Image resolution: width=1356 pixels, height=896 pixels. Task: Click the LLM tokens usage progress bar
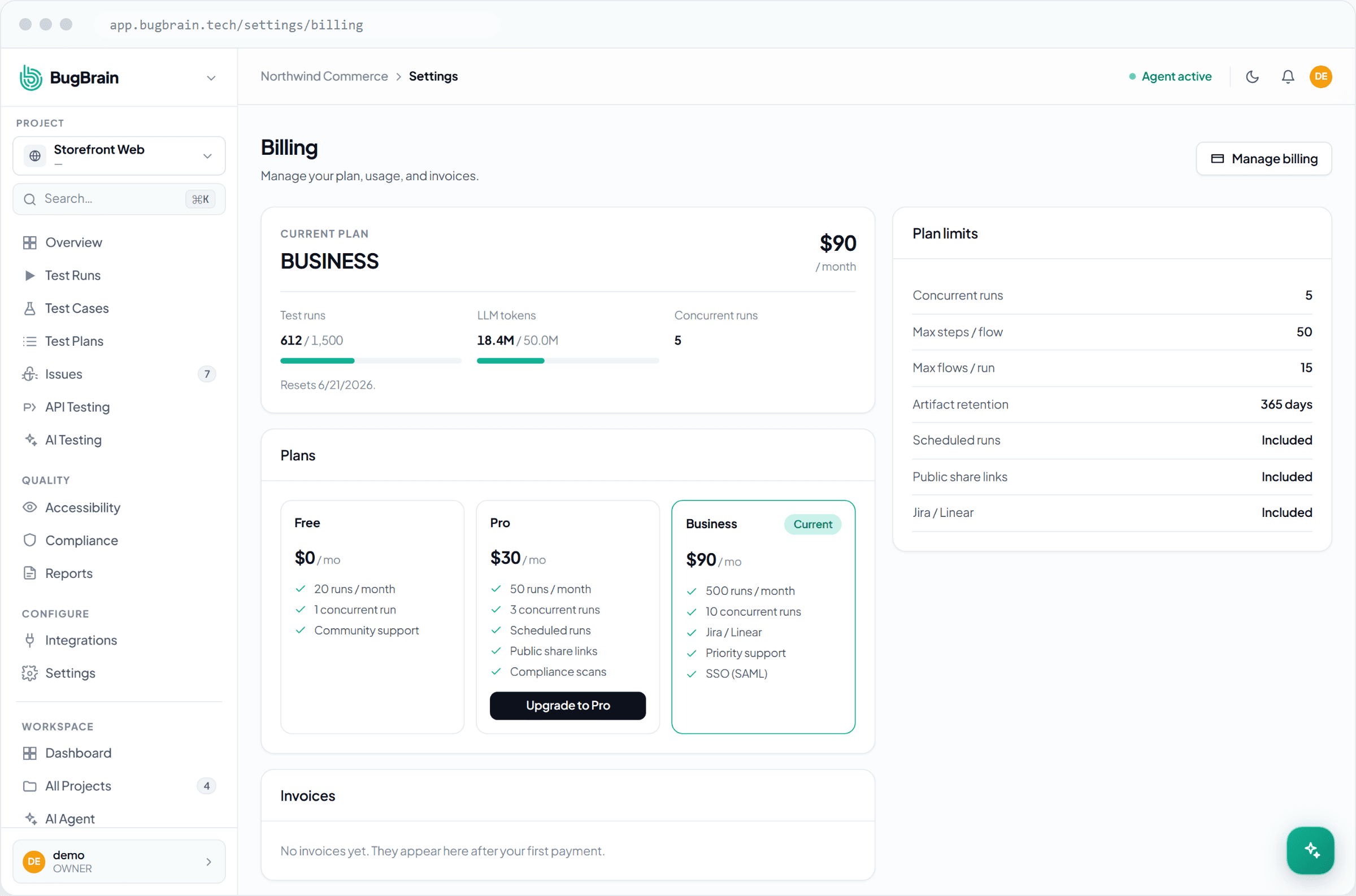pyautogui.click(x=567, y=360)
